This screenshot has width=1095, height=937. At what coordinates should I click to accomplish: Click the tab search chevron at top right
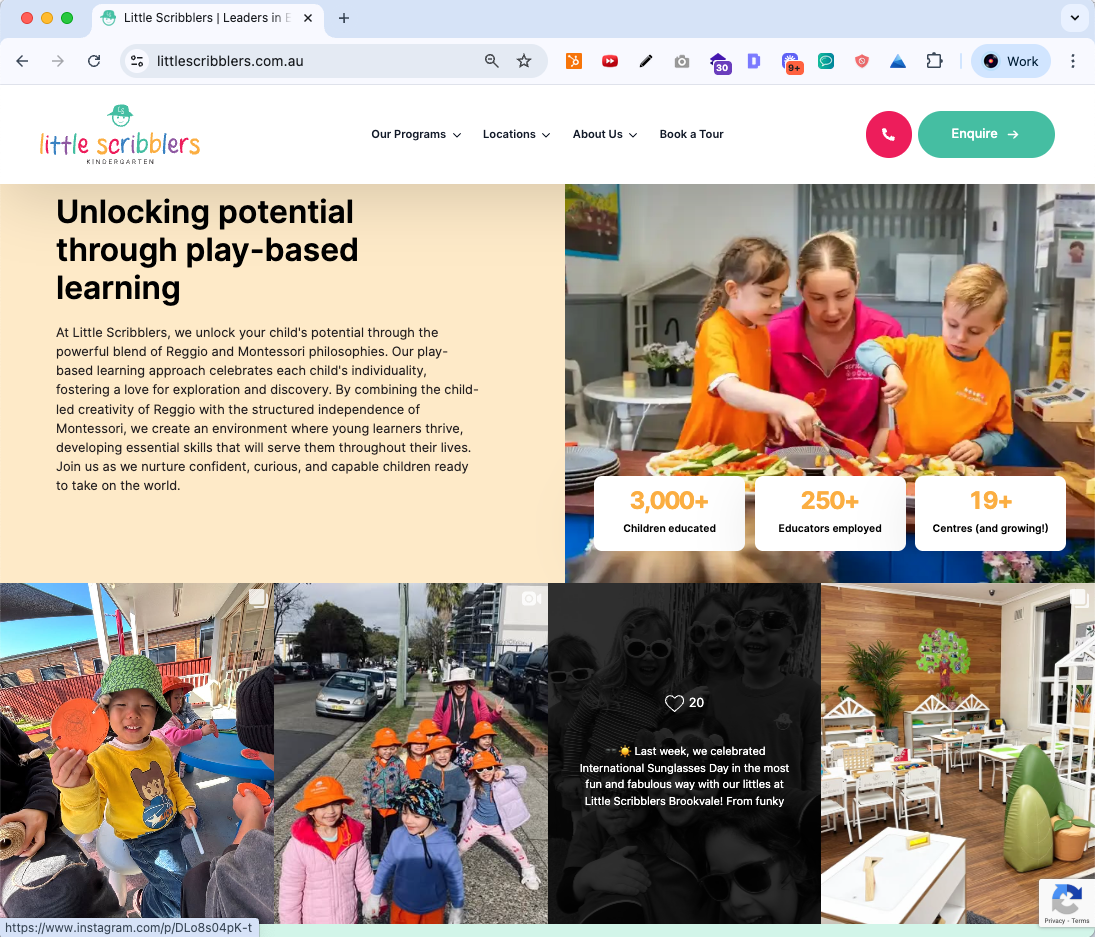coord(1074,18)
